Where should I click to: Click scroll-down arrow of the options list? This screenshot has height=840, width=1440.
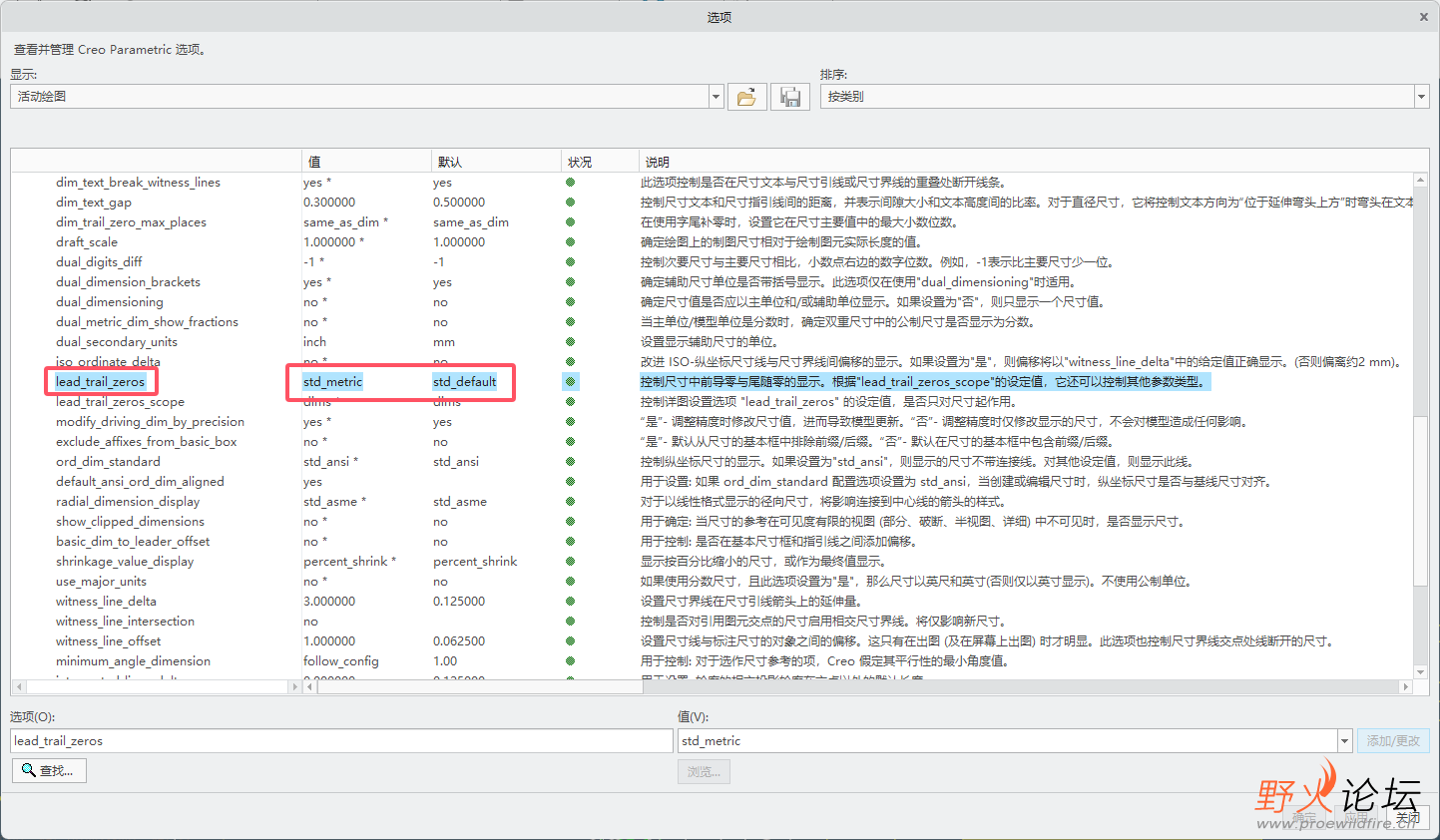pyautogui.click(x=1421, y=672)
